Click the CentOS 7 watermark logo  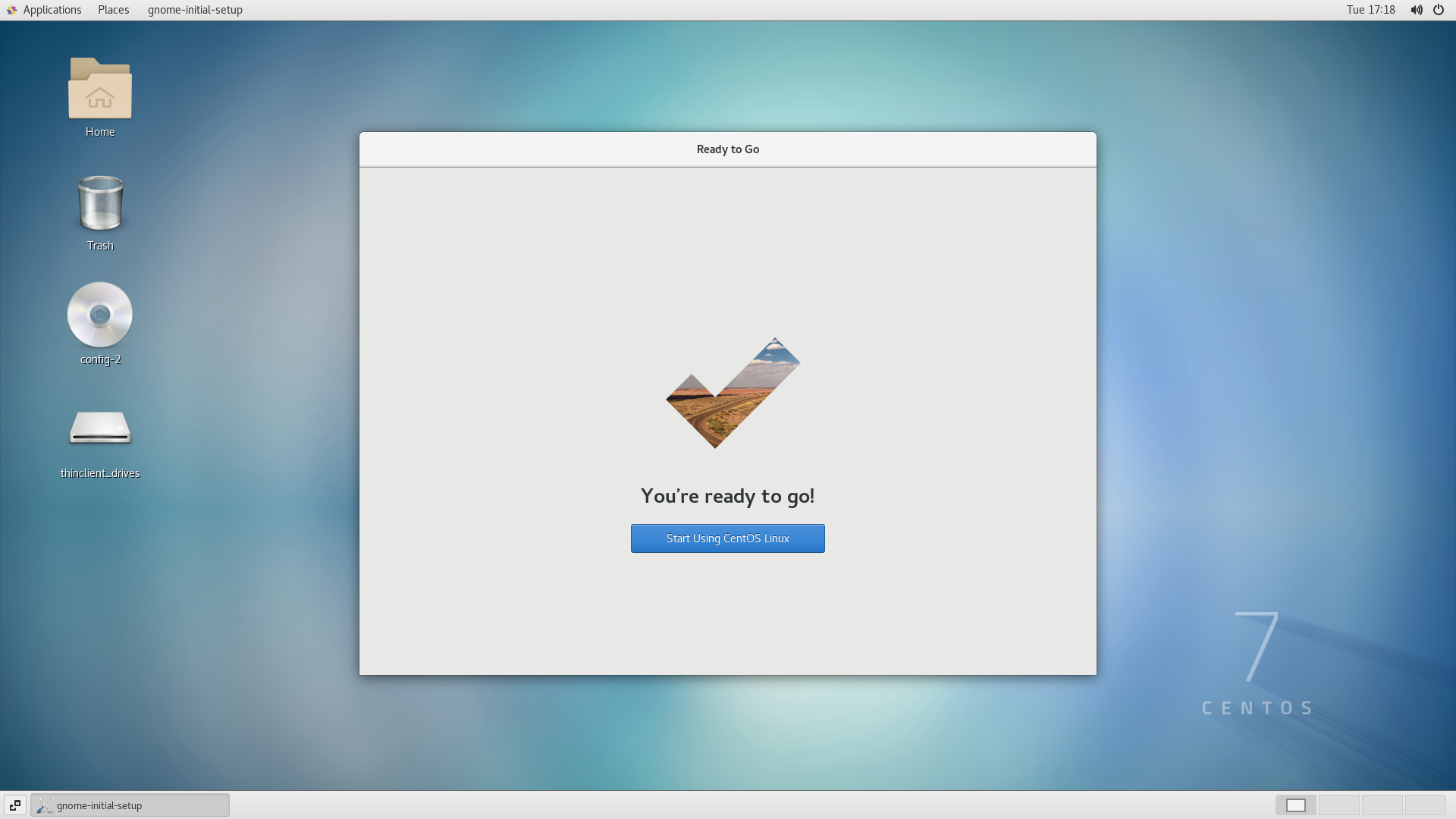tap(1258, 665)
